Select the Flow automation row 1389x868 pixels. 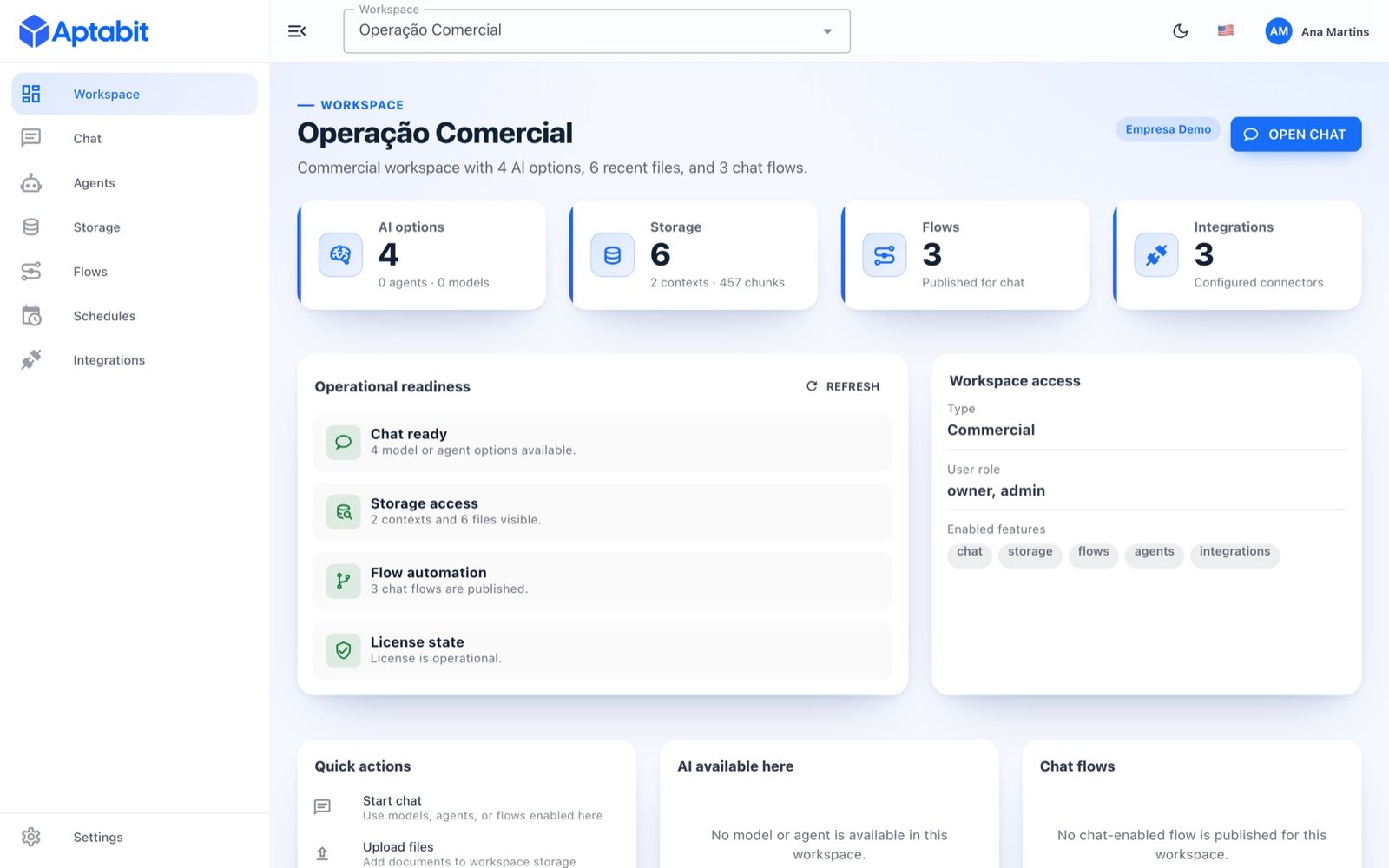pyautogui.click(x=602, y=581)
